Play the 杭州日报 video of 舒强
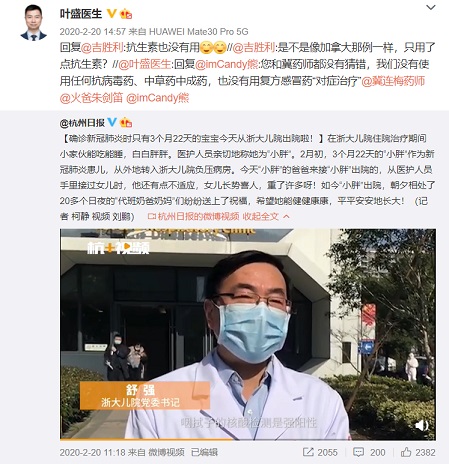Image resolution: width=449 pixels, height=464 pixels. coord(248,334)
